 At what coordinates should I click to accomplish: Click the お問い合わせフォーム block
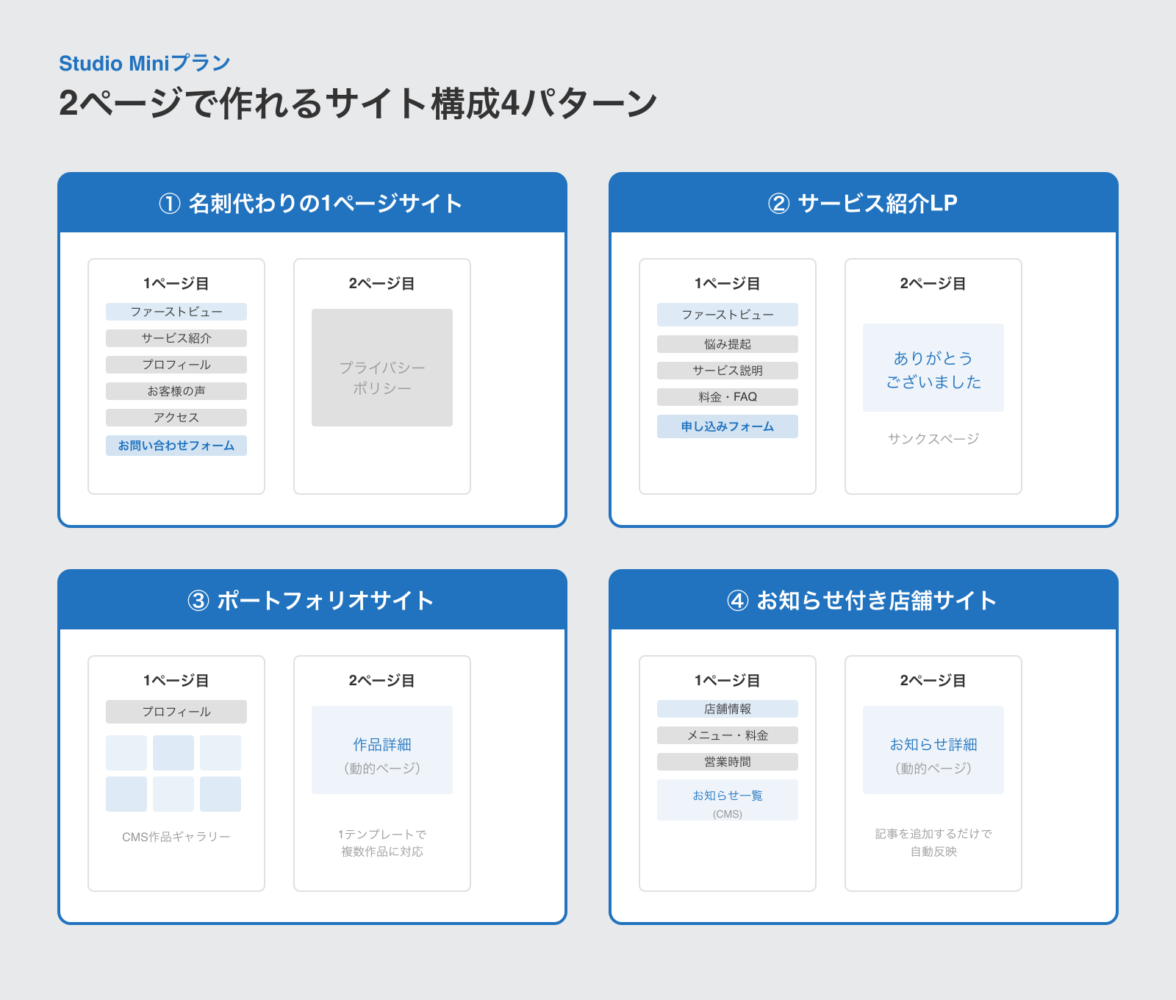pos(177,445)
